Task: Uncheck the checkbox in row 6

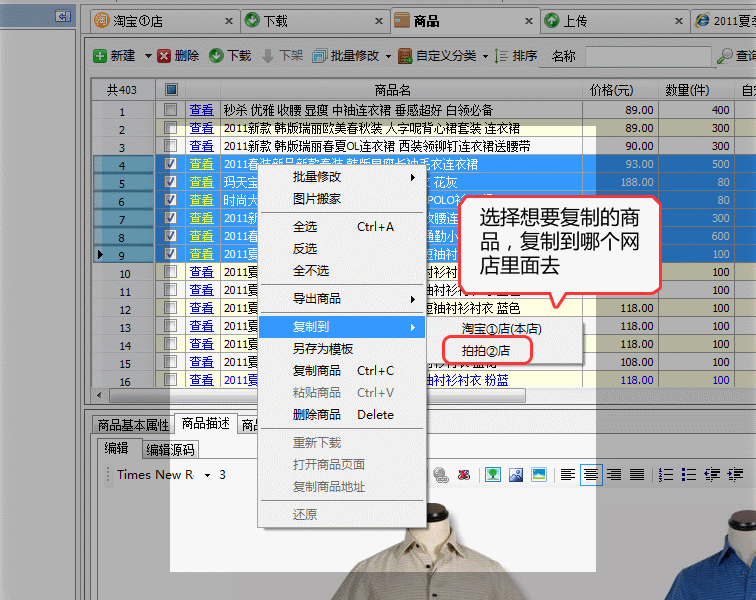Action: click(170, 200)
